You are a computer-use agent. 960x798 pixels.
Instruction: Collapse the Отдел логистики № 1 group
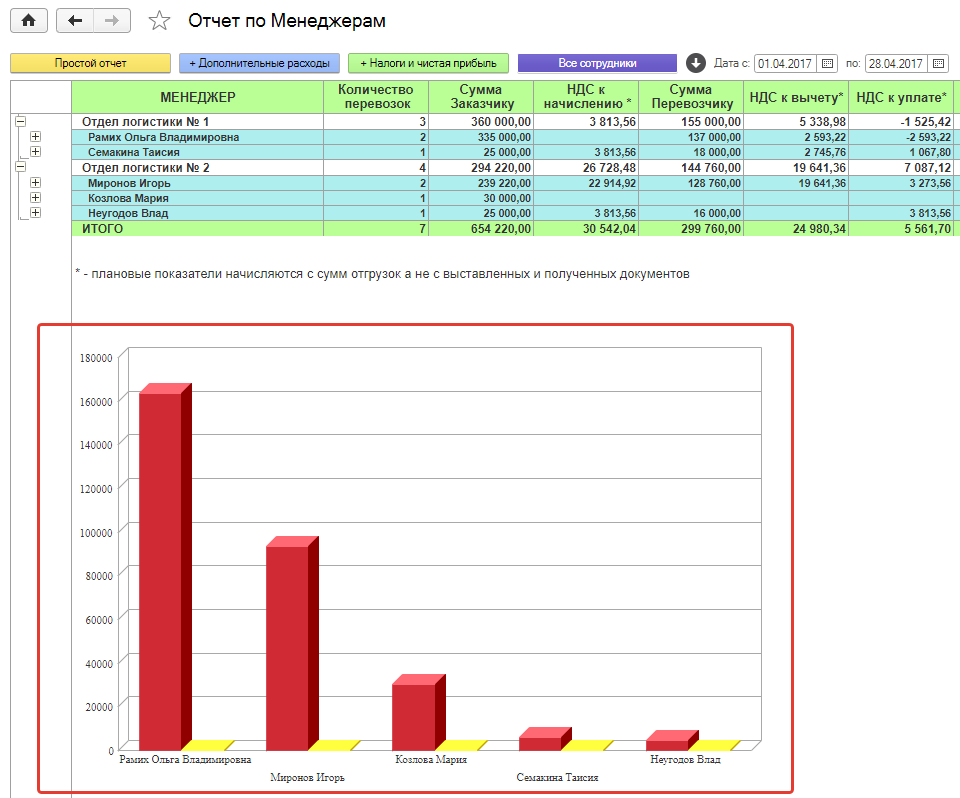pyautogui.click(x=20, y=121)
